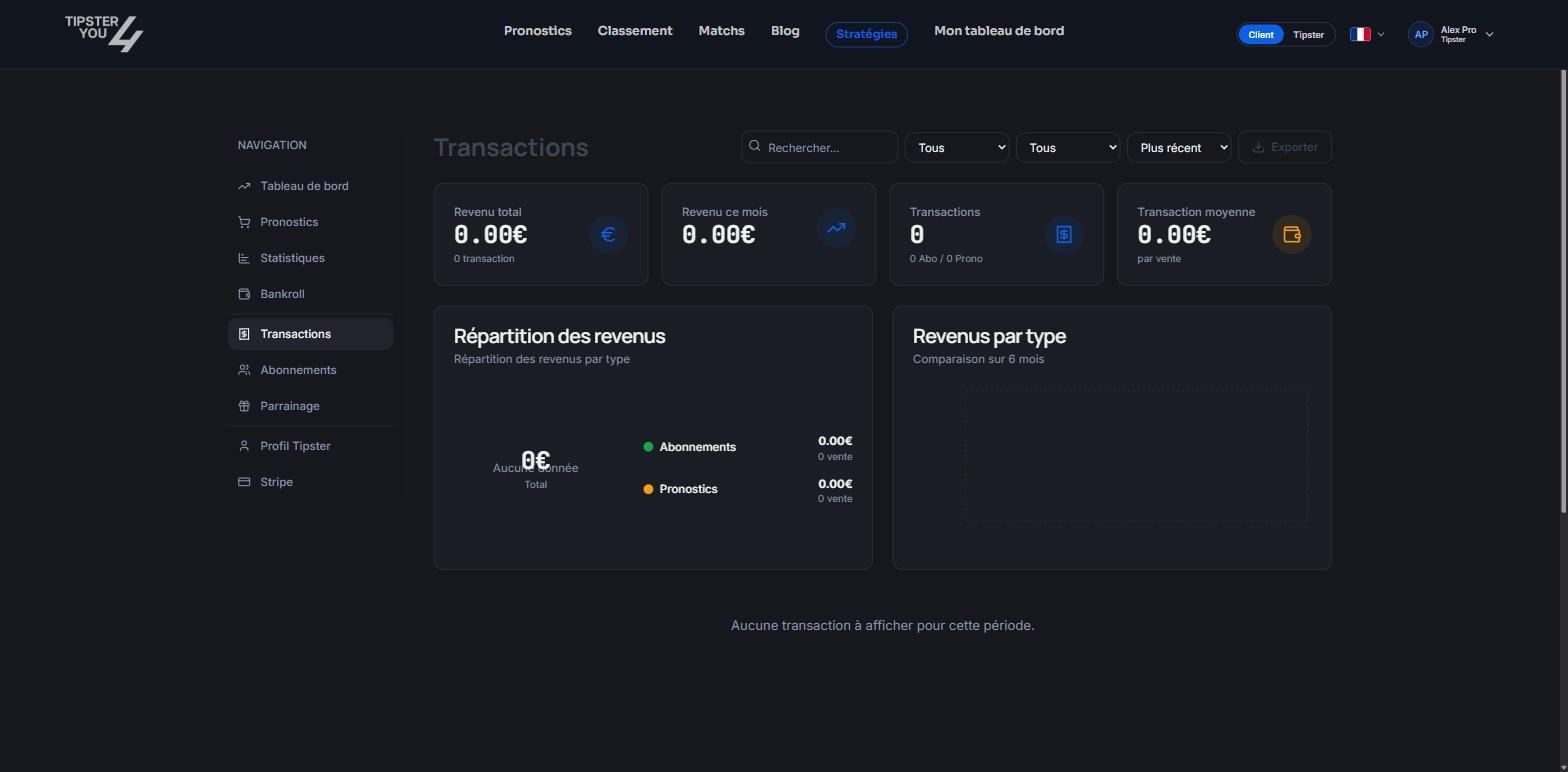Open Matchs in top navigation
The image size is (1568, 772).
point(721,31)
